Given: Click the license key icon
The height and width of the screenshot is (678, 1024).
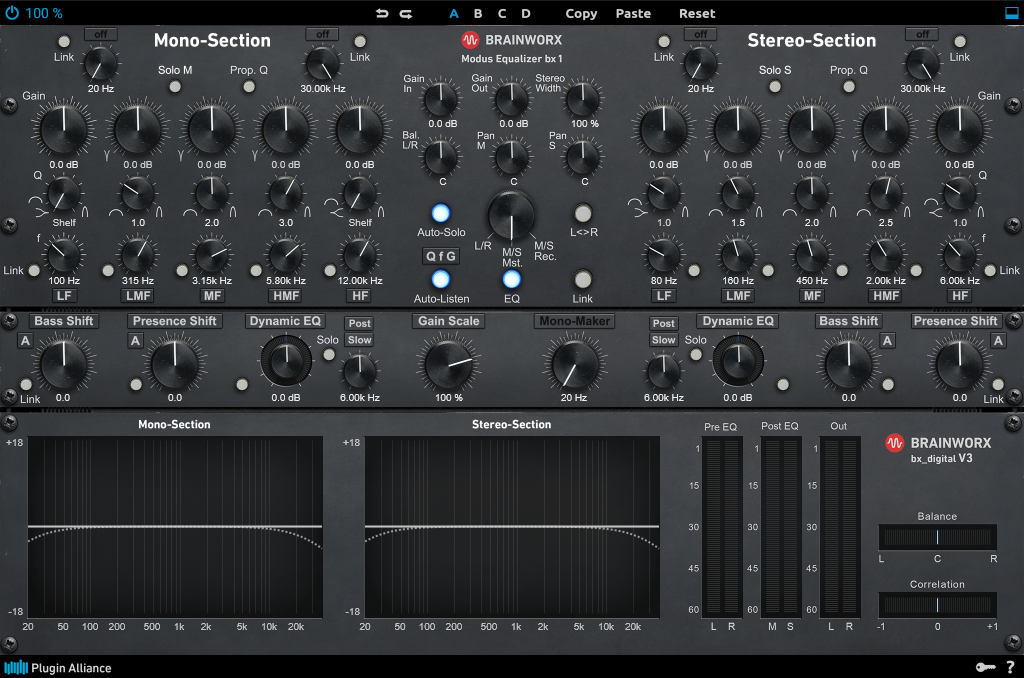Looking at the screenshot, I should click(985, 667).
